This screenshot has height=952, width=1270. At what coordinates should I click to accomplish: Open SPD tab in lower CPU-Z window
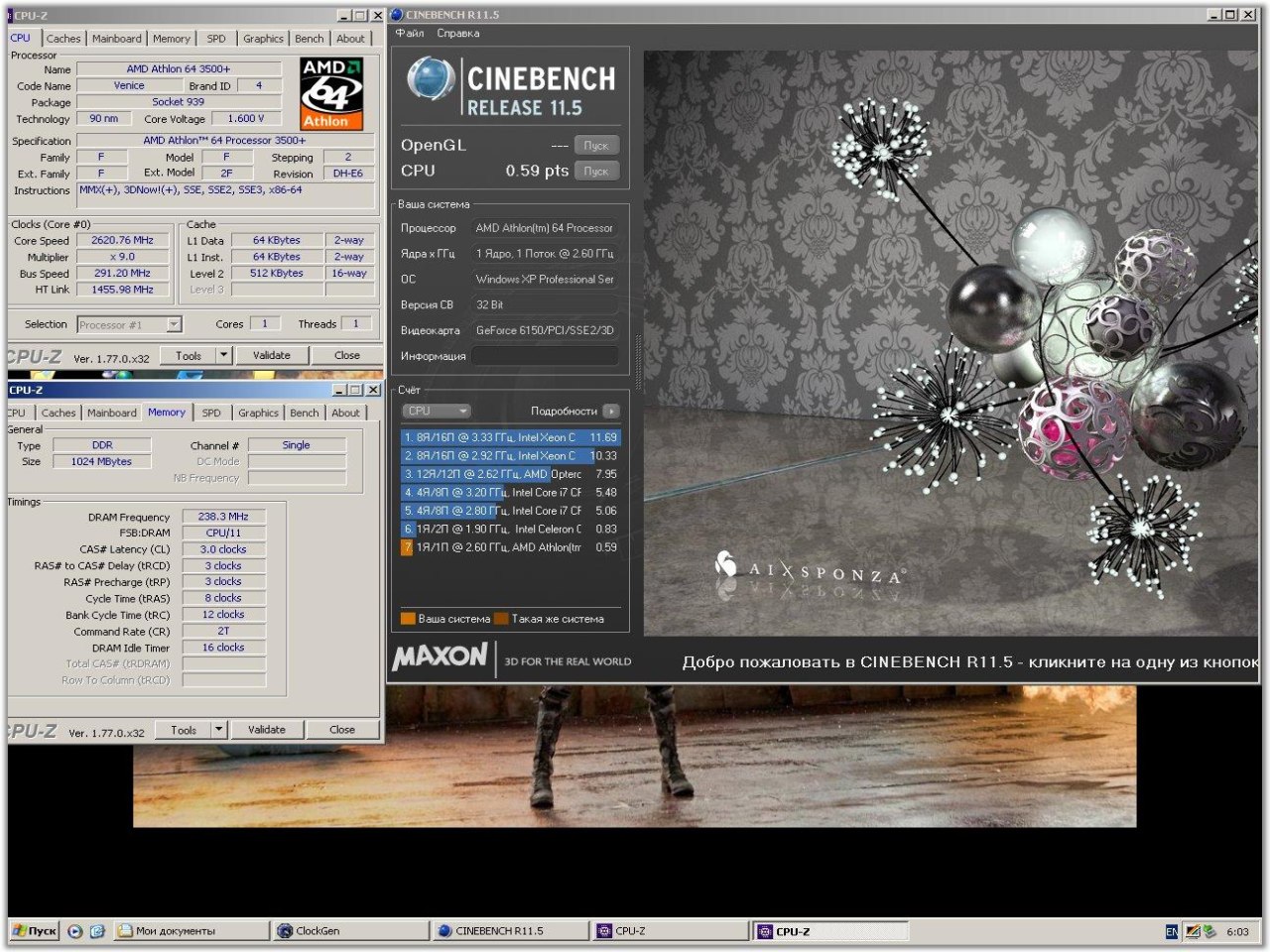pyautogui.click(x=211, y=413)
